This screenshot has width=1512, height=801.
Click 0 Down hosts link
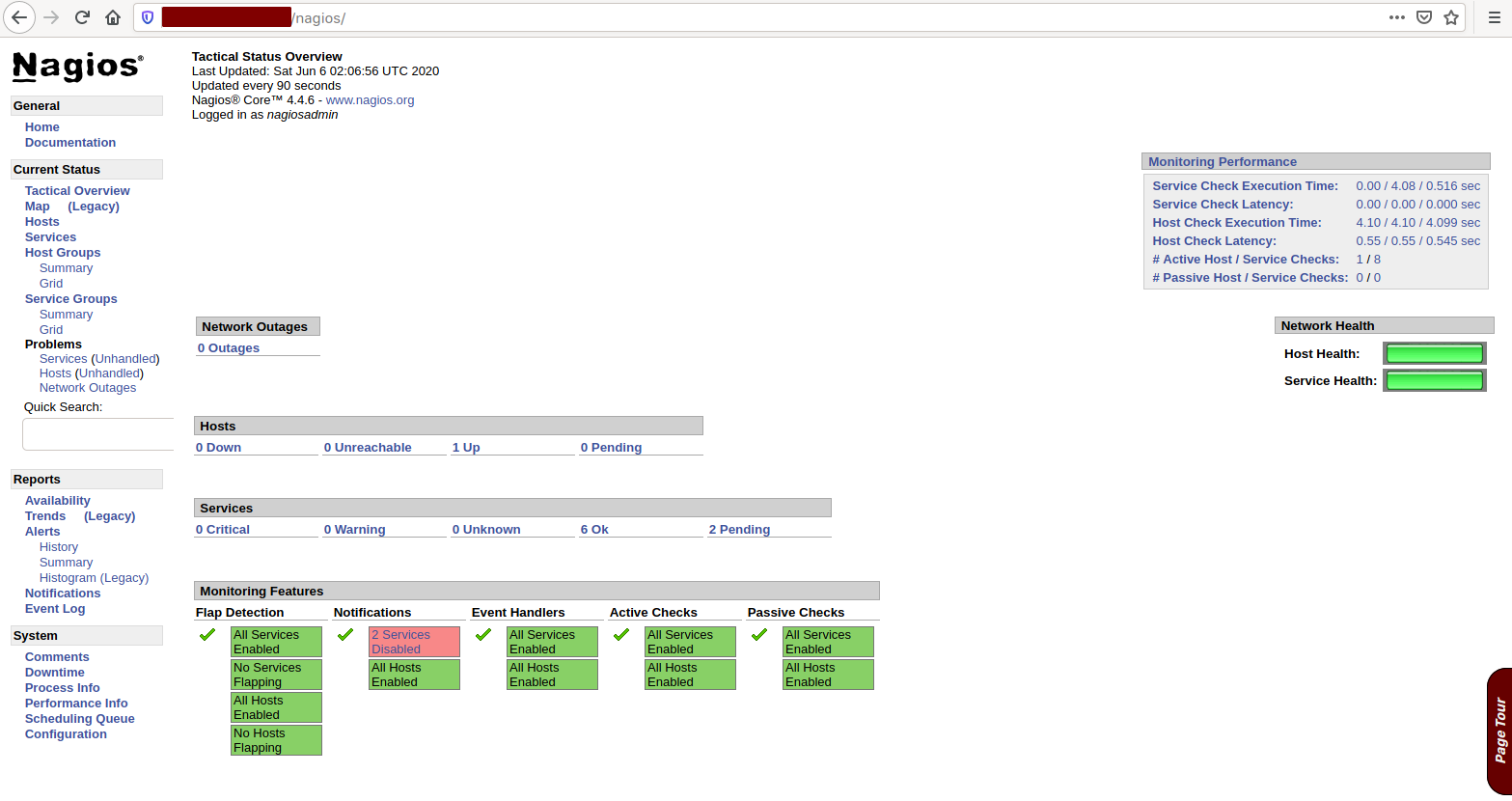(218, 448)
